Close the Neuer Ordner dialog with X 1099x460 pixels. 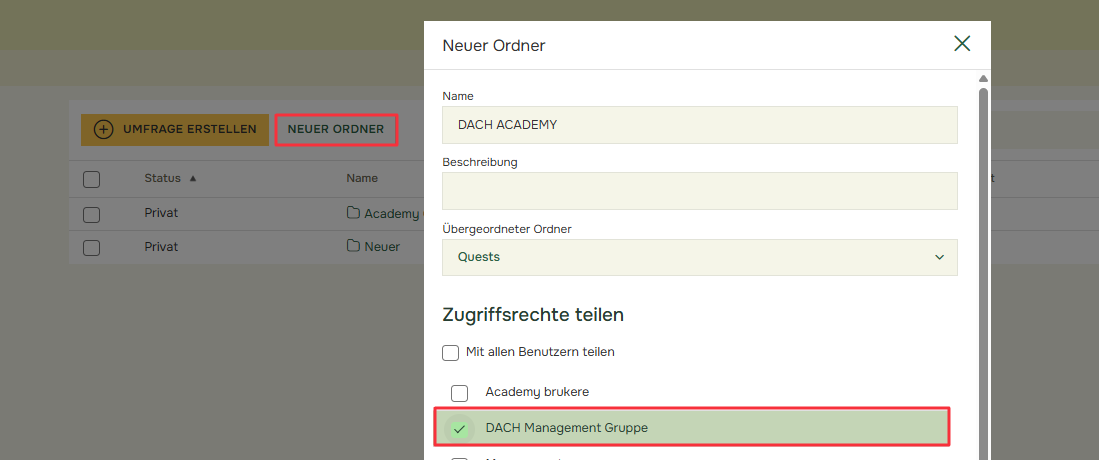click(x=962, y=43)
